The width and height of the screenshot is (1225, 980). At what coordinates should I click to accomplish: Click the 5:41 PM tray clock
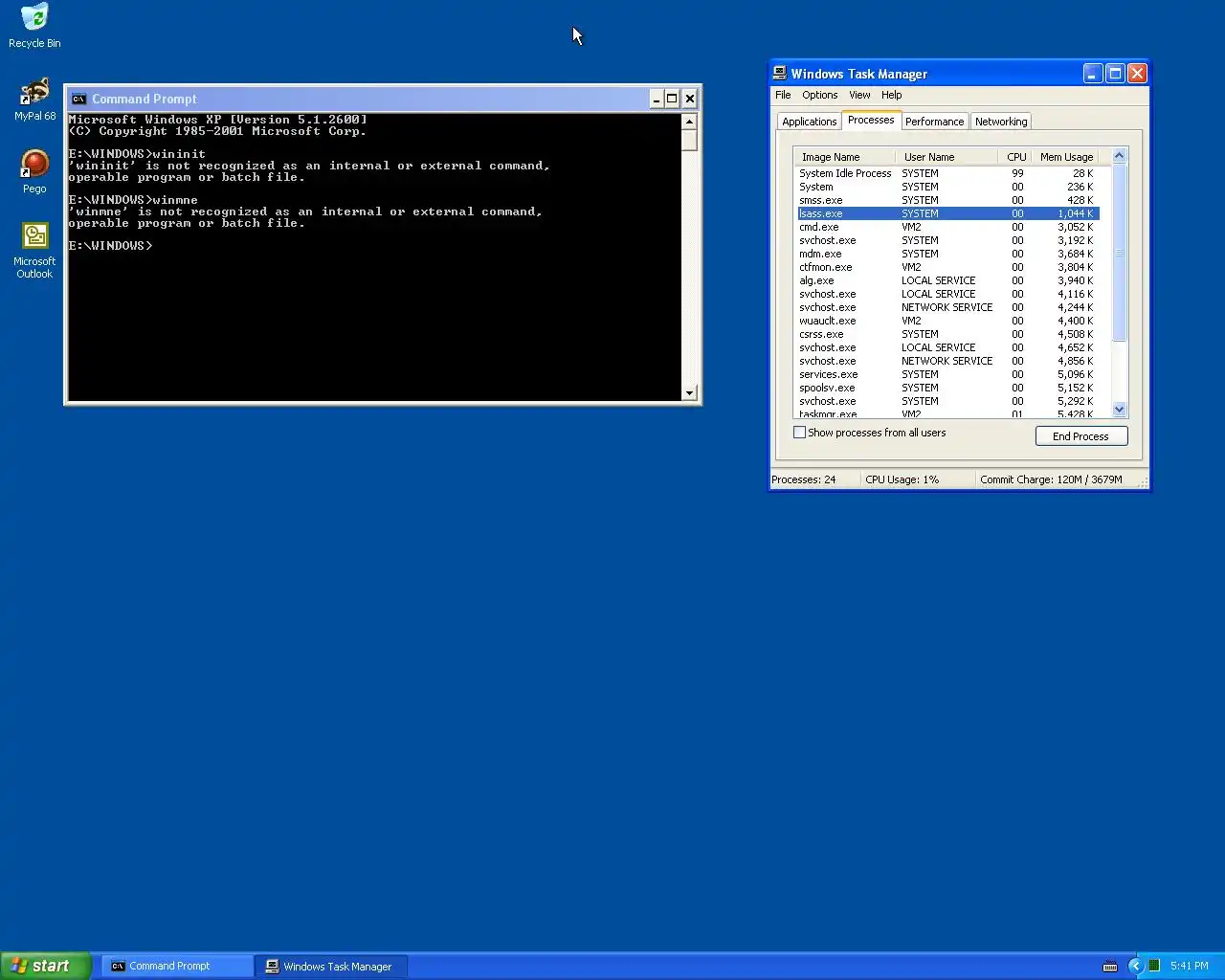1190,966
